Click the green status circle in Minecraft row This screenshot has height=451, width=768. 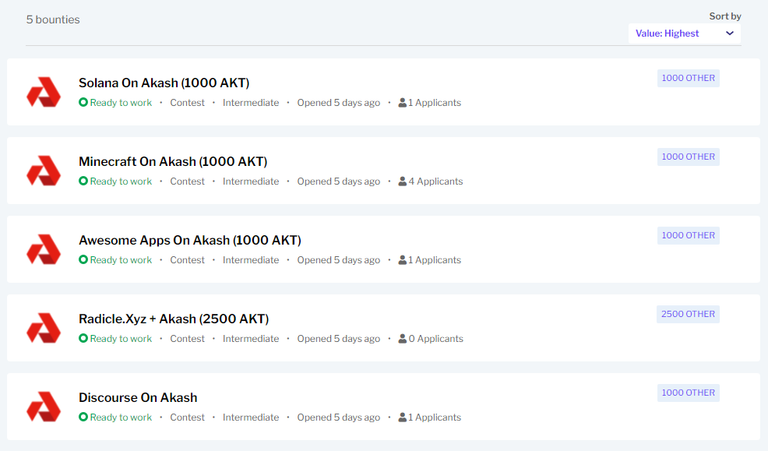click(83, 181)
